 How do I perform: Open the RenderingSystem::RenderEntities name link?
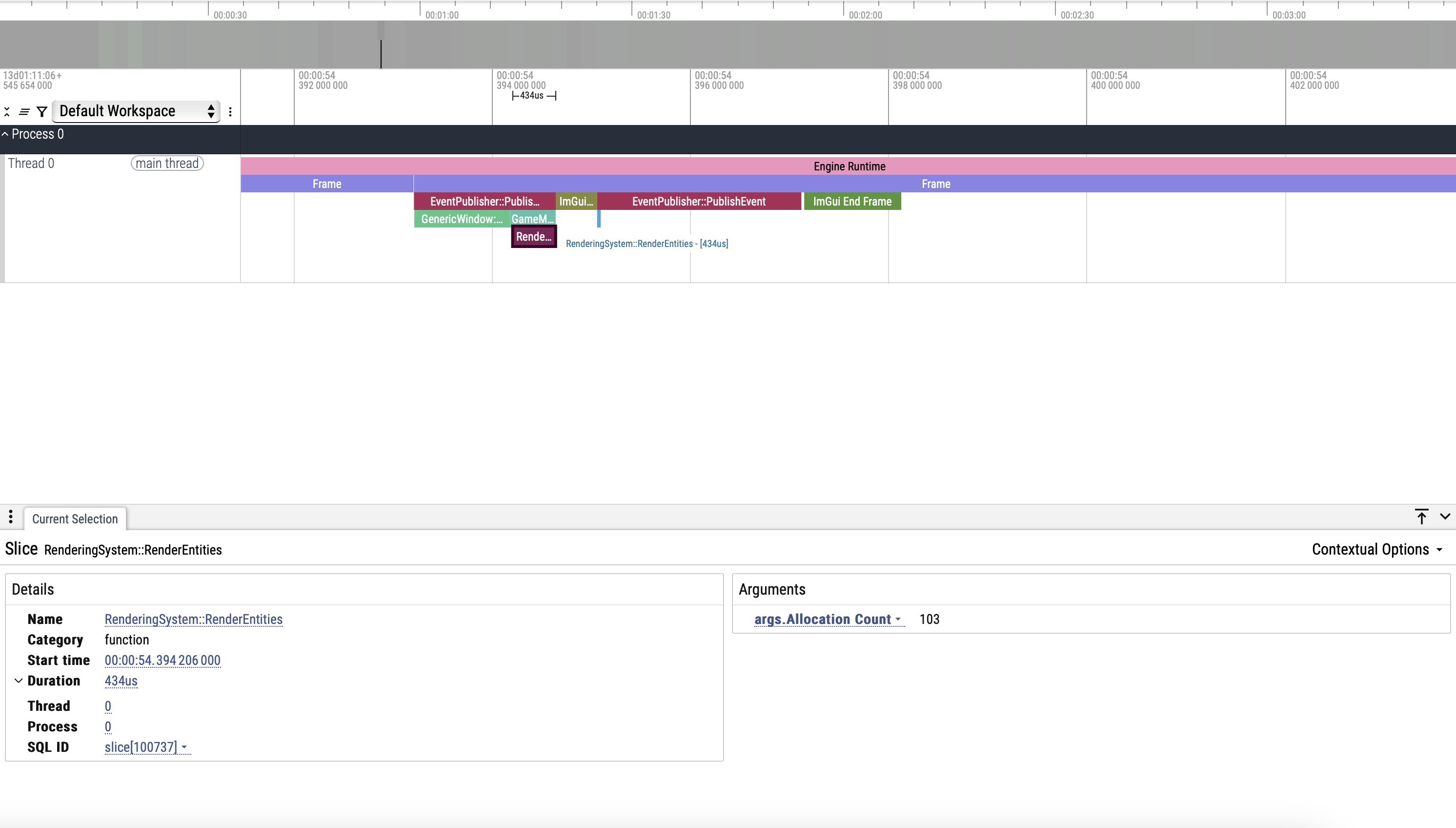[193, 620]
